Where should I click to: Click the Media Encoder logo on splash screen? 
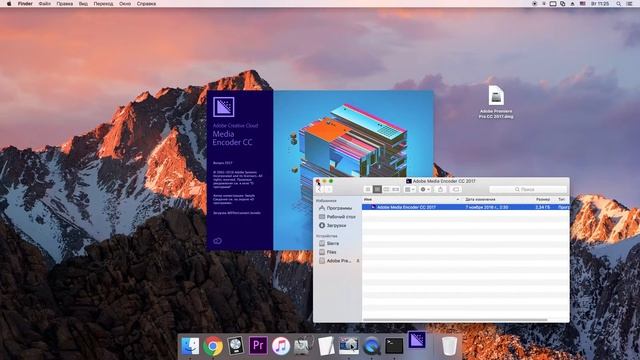(224, 107)
